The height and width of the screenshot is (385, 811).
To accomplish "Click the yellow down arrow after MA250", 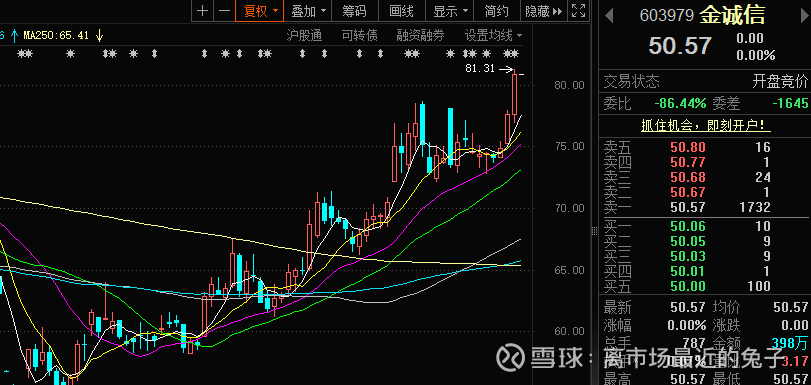I will tap(99, 36).
